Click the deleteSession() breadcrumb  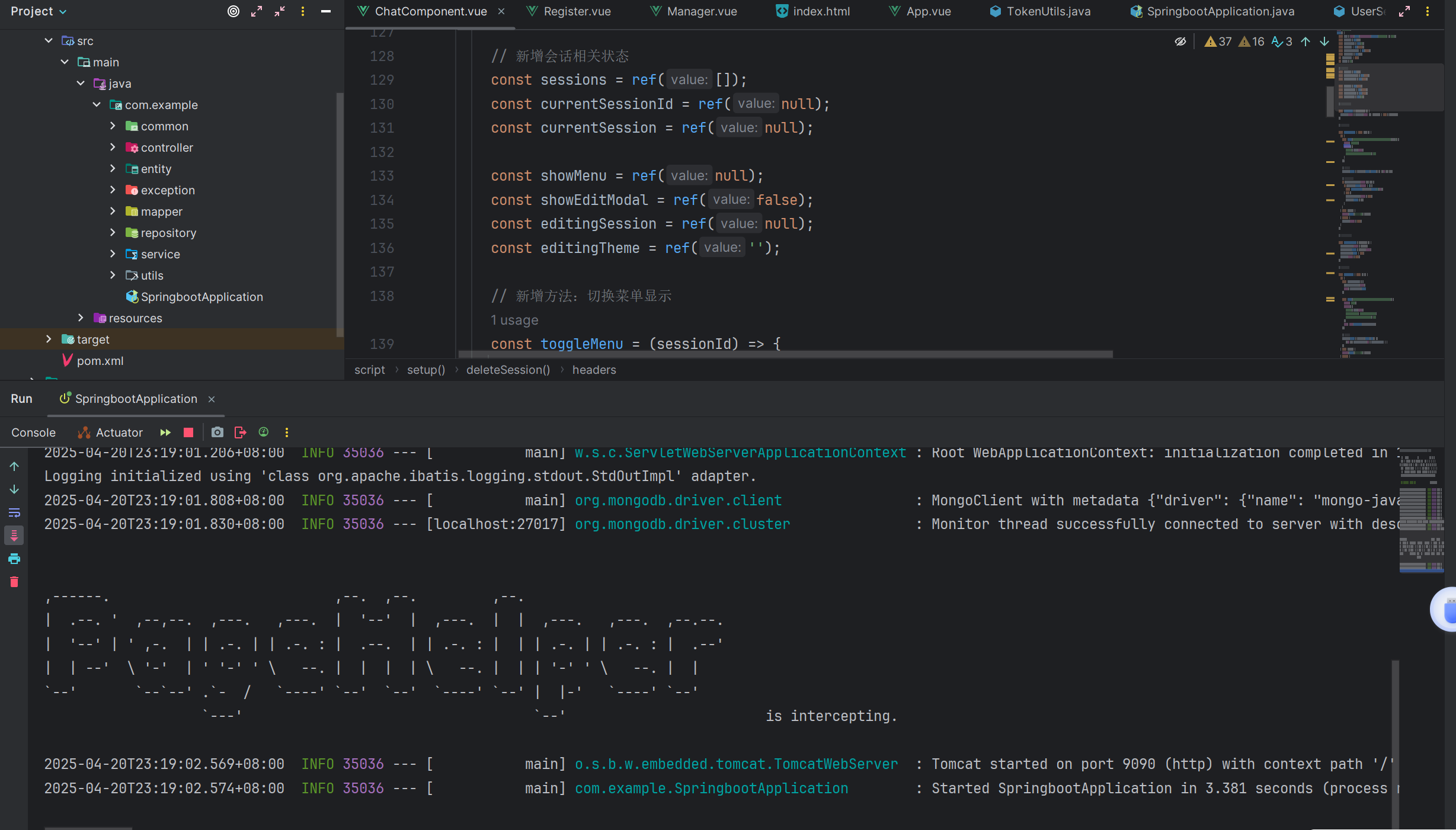(508, 370)
